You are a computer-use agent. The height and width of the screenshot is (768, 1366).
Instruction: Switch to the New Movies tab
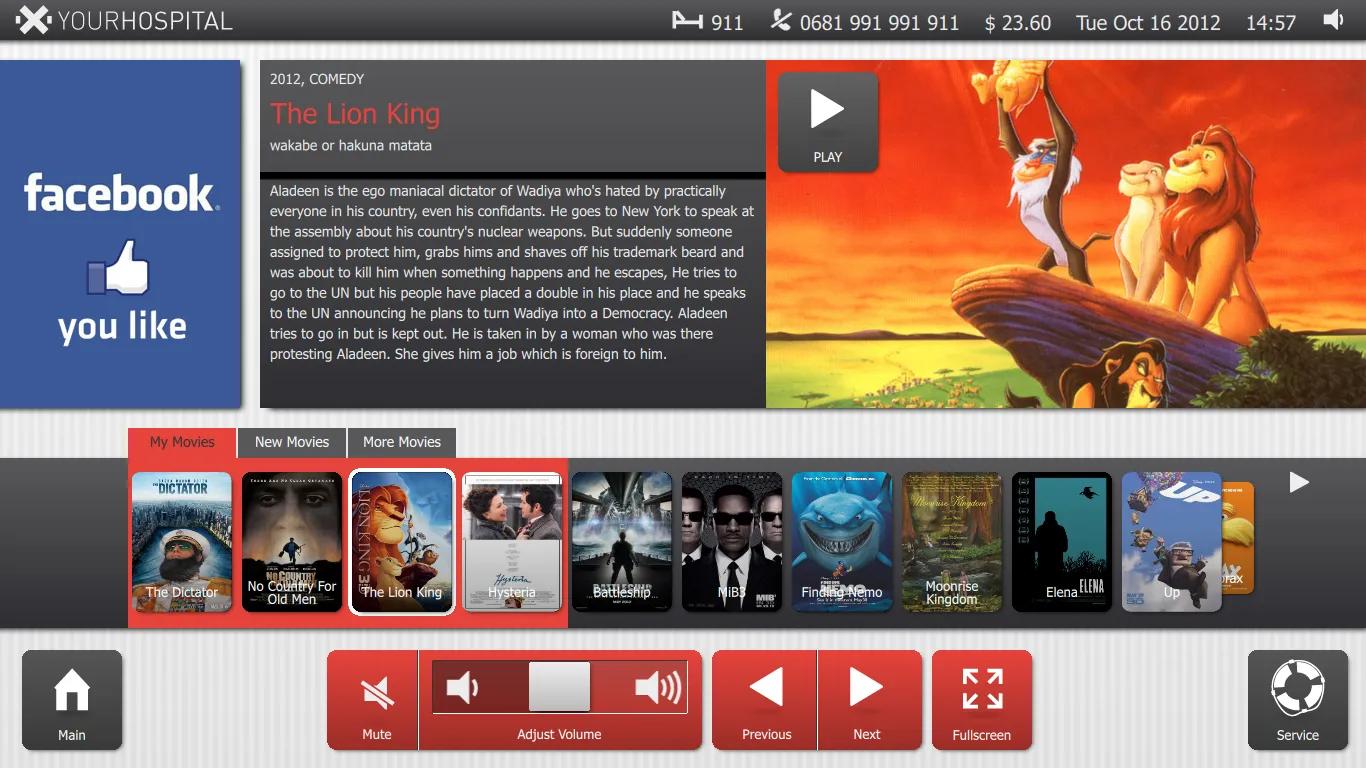[x=292, y=442]
